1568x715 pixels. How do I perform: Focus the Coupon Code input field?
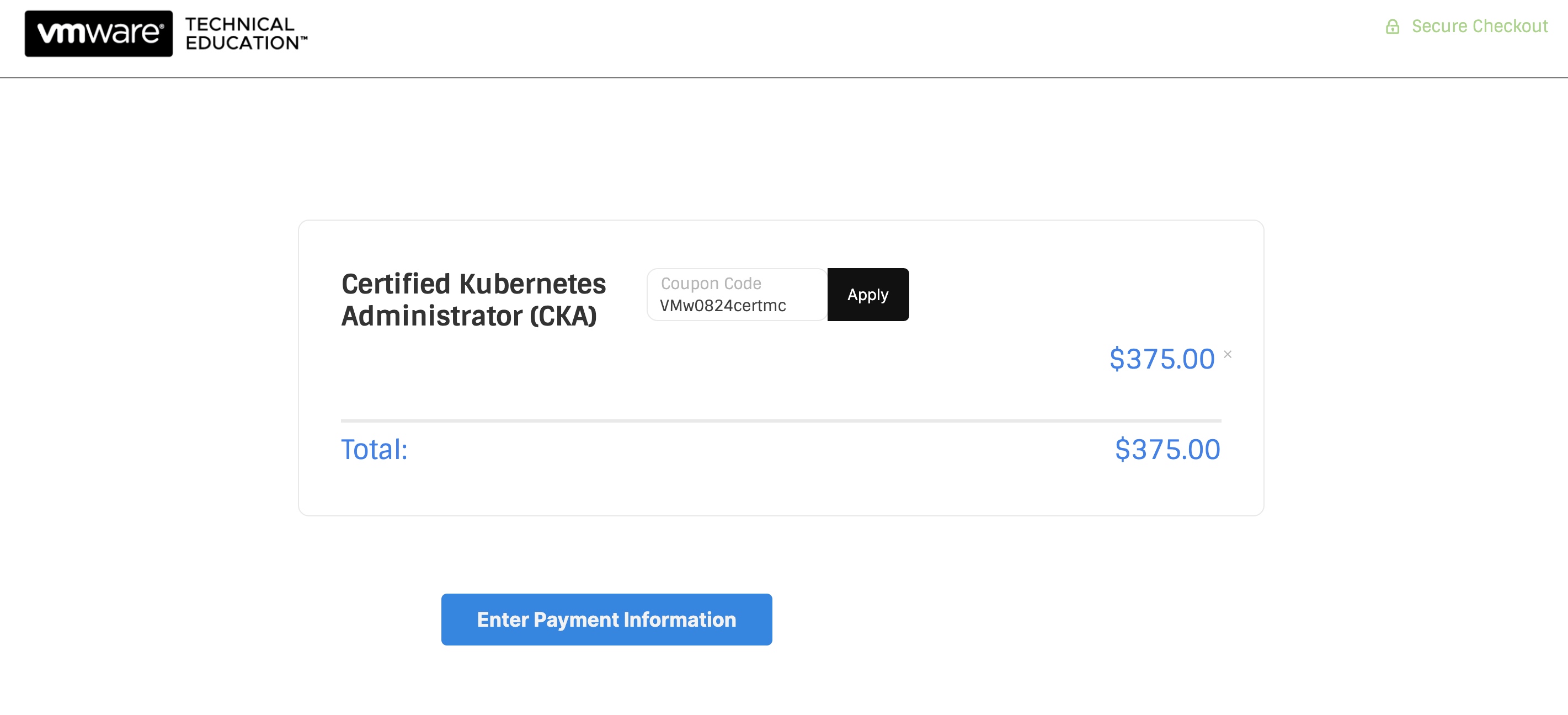tap(737, 295)
